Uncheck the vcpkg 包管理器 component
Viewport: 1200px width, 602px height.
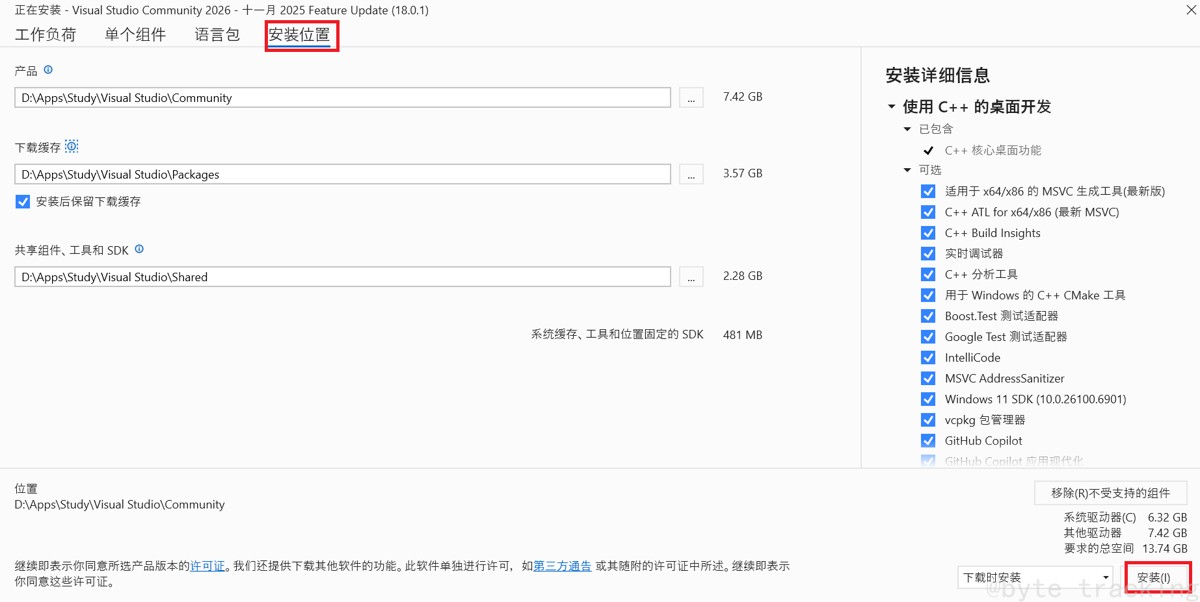pos(927,419)
